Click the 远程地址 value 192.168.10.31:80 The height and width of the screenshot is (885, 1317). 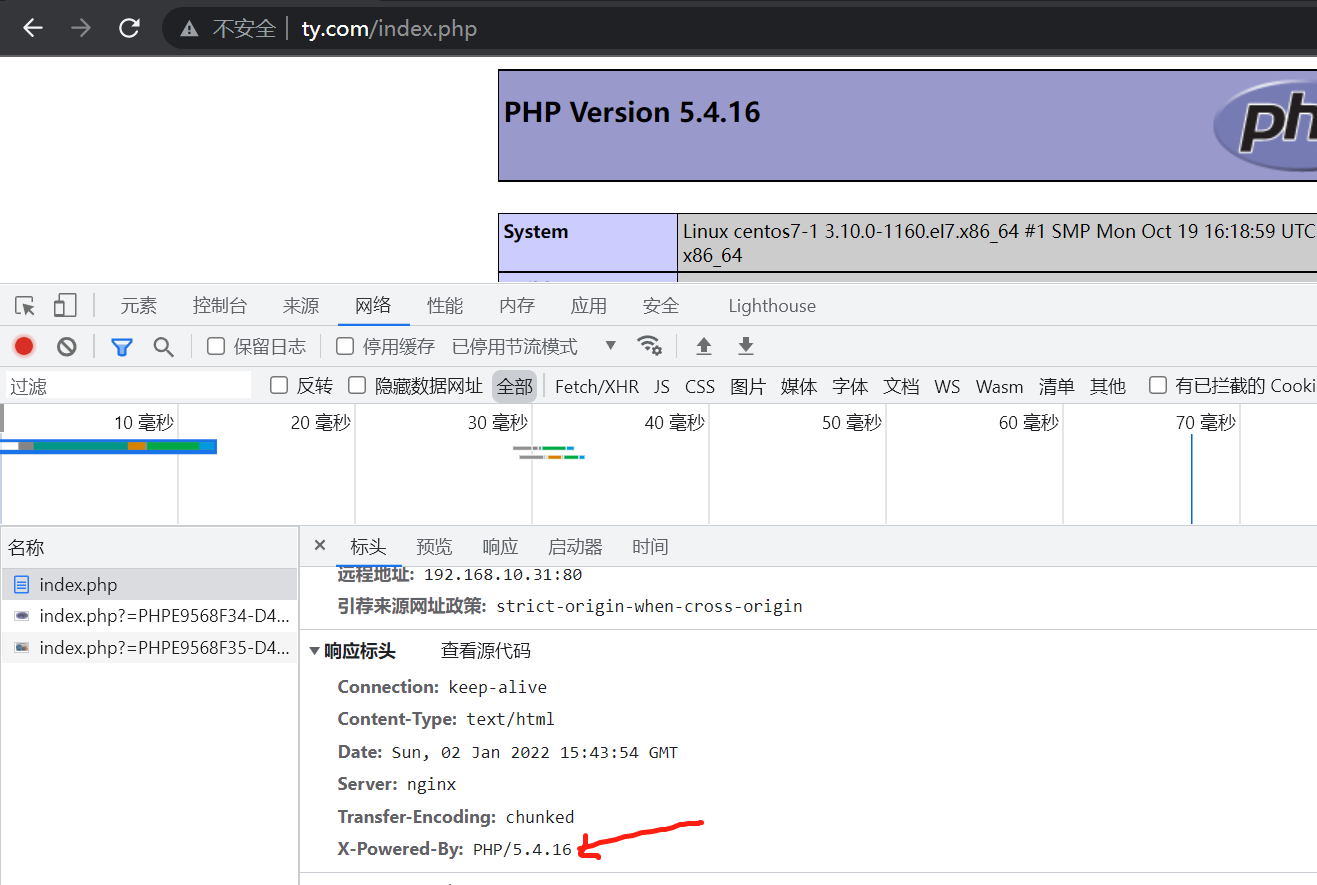(x=503, y=575)
